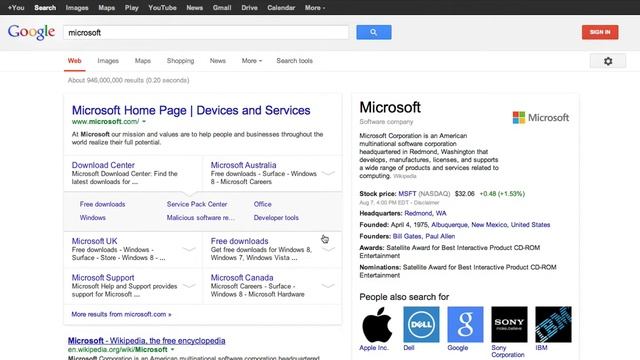Click the blue magnifier search button
Image resolution: width=640 pixels, height=360 pixels.
[x=373, y=32]
